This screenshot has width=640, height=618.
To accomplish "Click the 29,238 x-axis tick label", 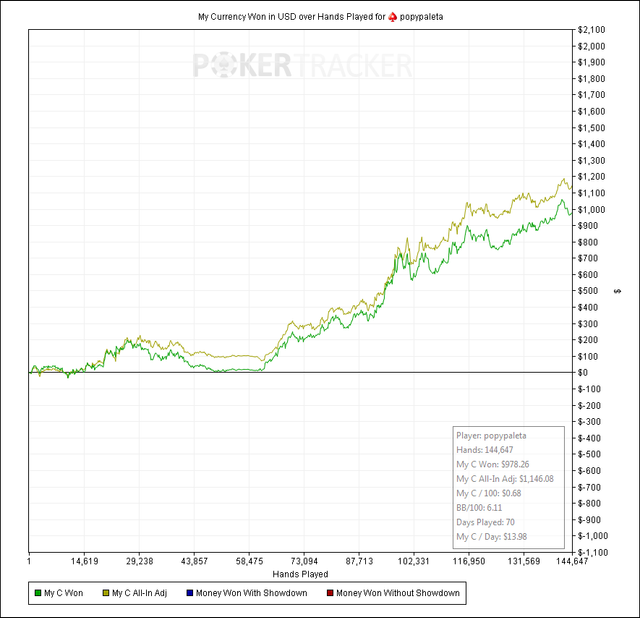I will (x=140, y=561).
